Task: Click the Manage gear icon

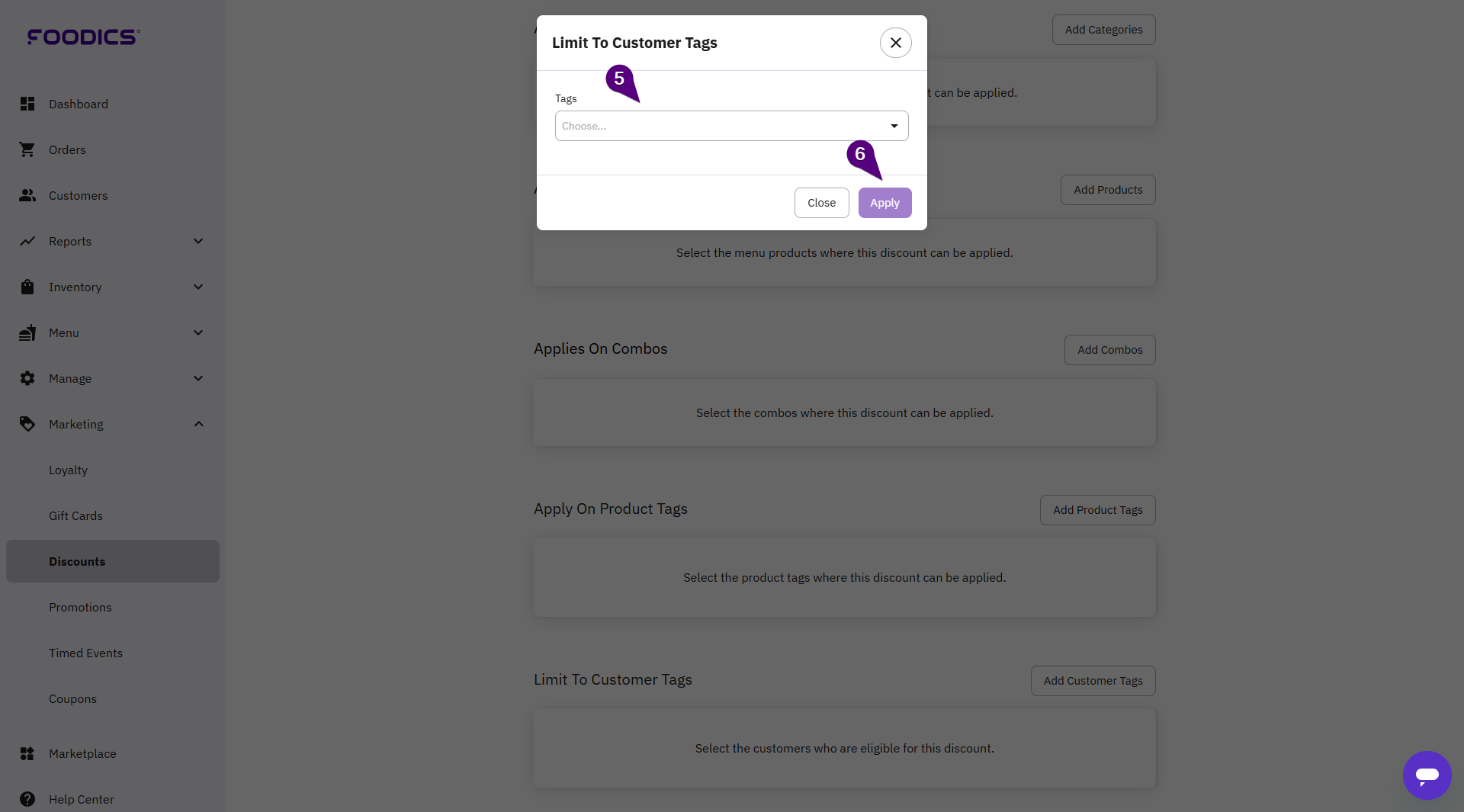Action: pos(27,378)
